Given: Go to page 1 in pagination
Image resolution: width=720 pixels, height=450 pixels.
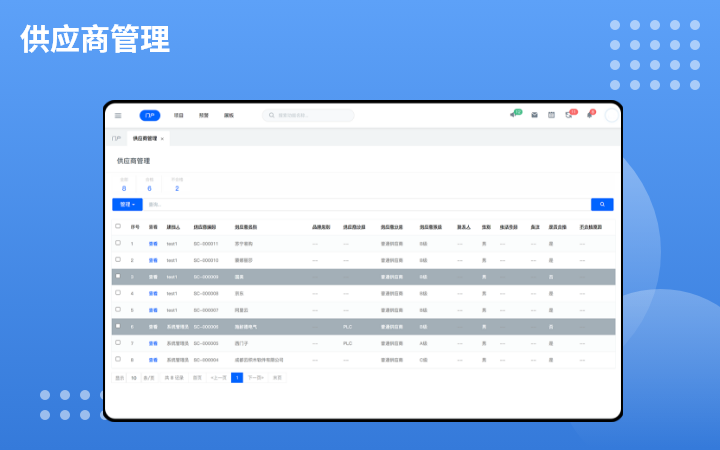Looking at the screenshot, I should [237, 378].
